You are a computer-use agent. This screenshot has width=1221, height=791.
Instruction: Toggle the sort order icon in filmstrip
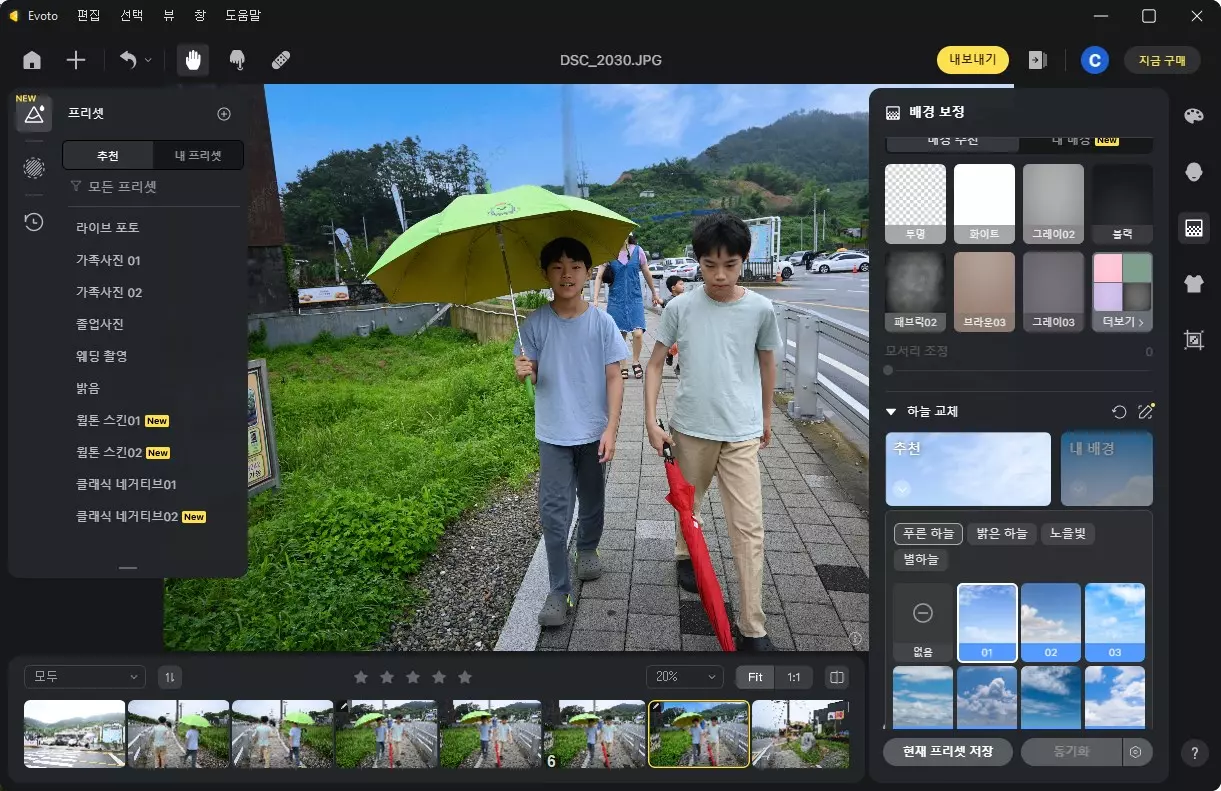[170, 677]
